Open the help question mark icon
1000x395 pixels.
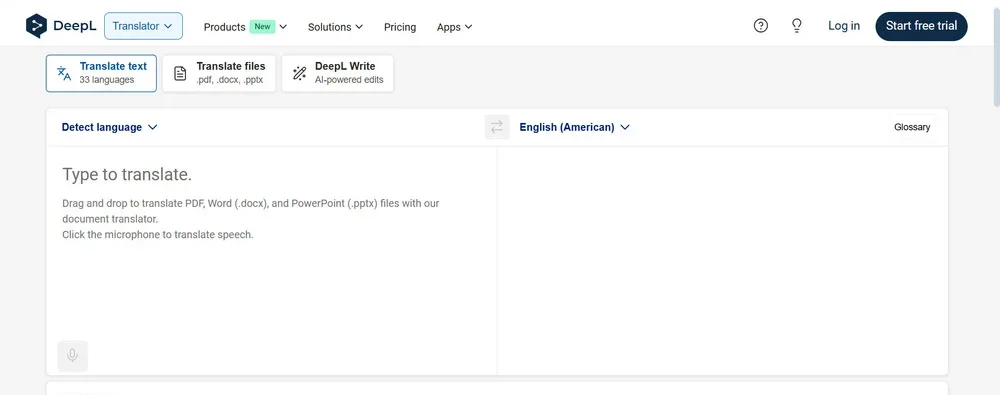(761, 26)
